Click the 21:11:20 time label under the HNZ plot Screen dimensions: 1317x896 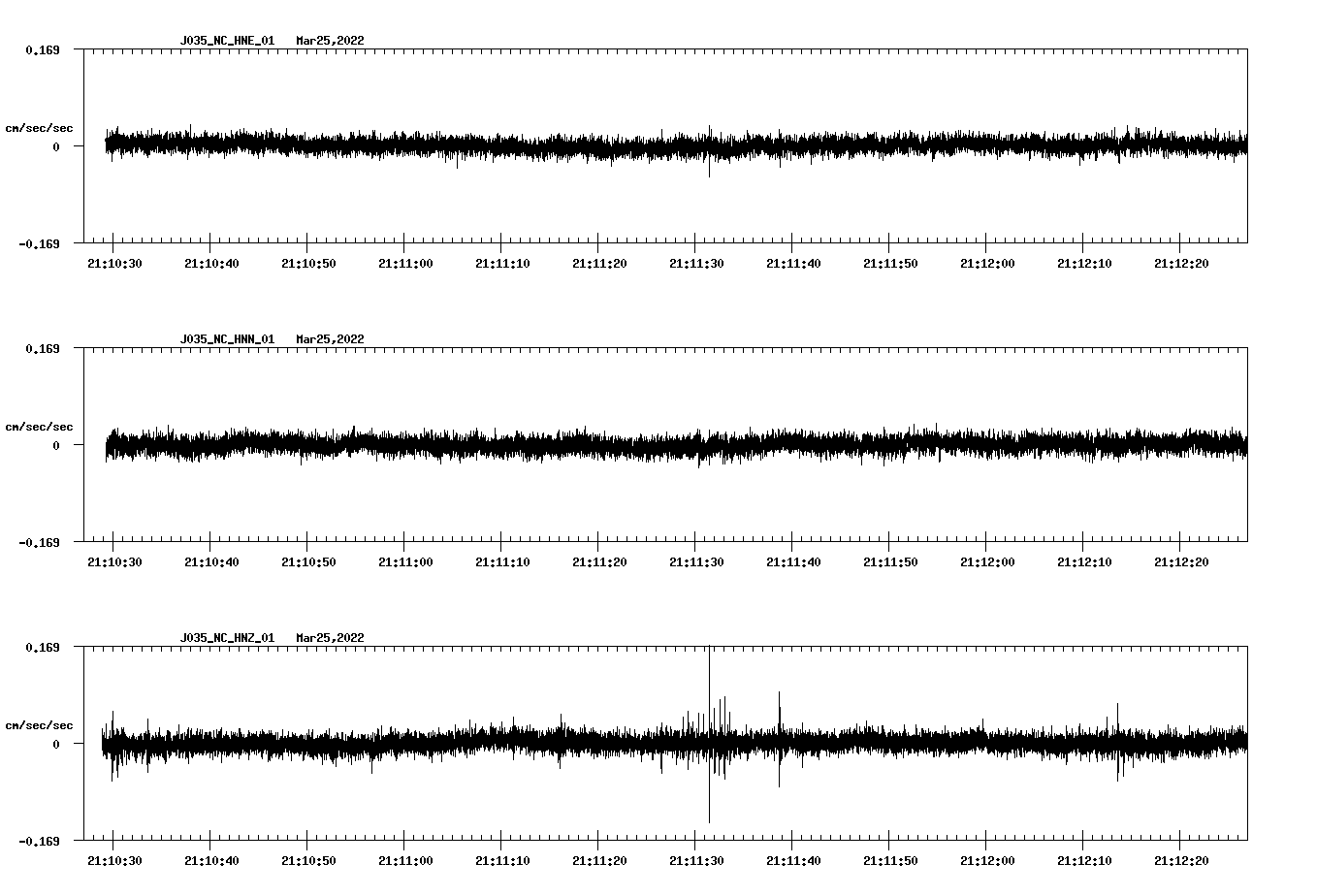(599, 861)
